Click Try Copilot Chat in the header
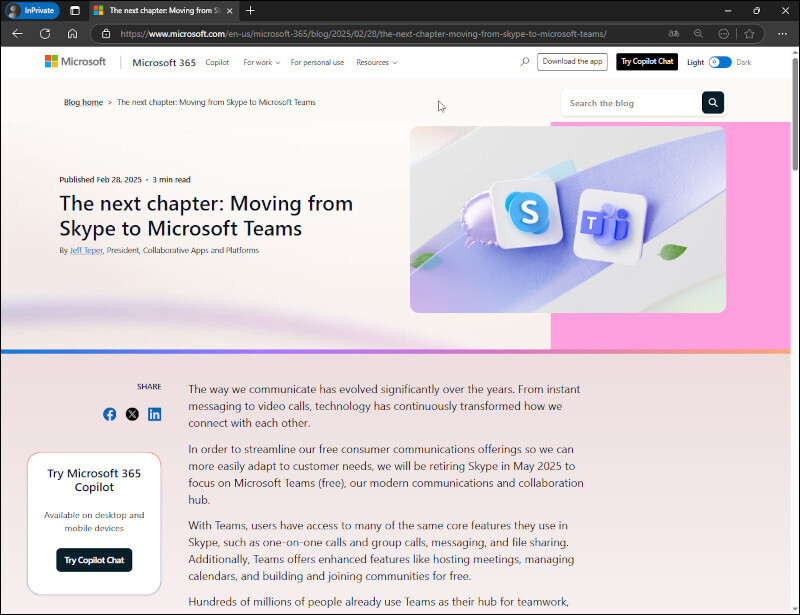The width and height of the screenshot is (800, 615). (647, 62)
